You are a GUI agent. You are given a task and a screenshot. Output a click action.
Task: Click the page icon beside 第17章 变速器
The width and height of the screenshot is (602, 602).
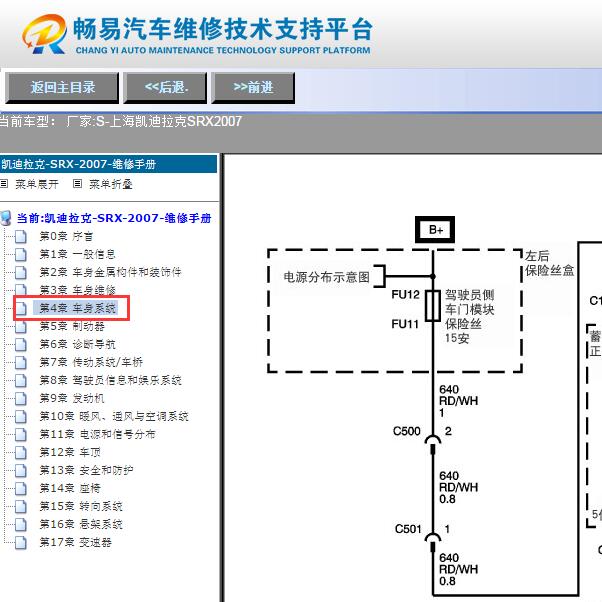click(x=21, y=543)
